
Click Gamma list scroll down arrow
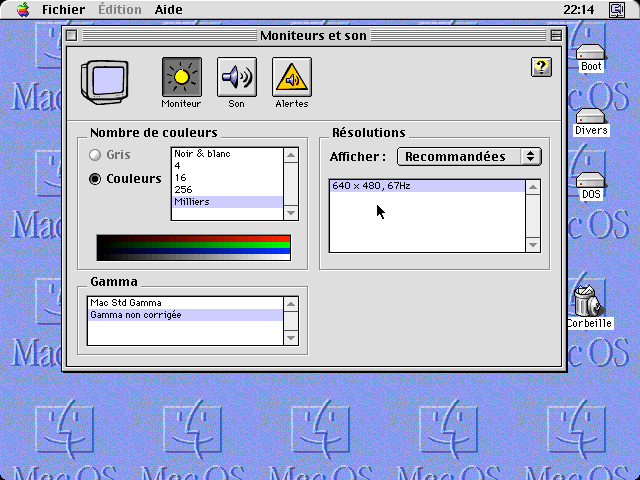pos(291,338)
